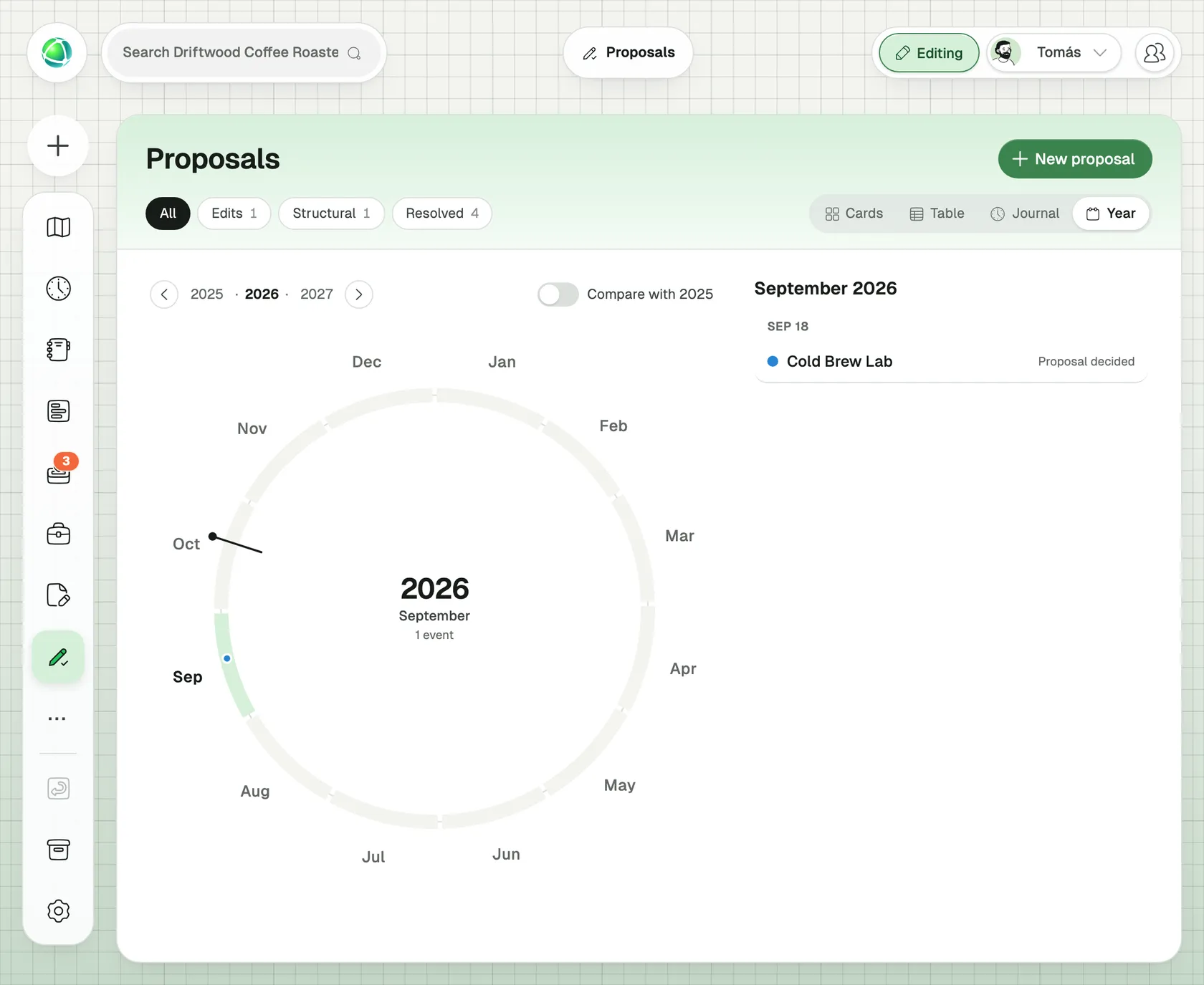Viewport: 1204px width, 985px height.
Task: Select year 2027 in year navigator
Action: tap(317, 294)
